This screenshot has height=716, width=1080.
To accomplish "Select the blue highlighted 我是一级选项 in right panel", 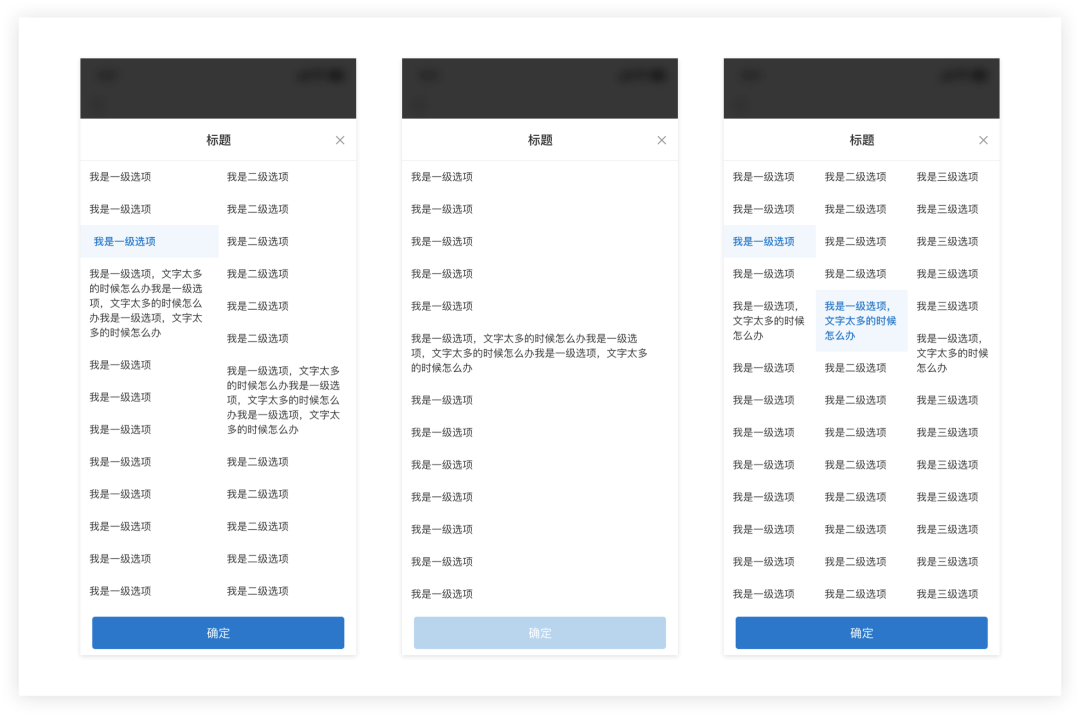I will point(769,242).
